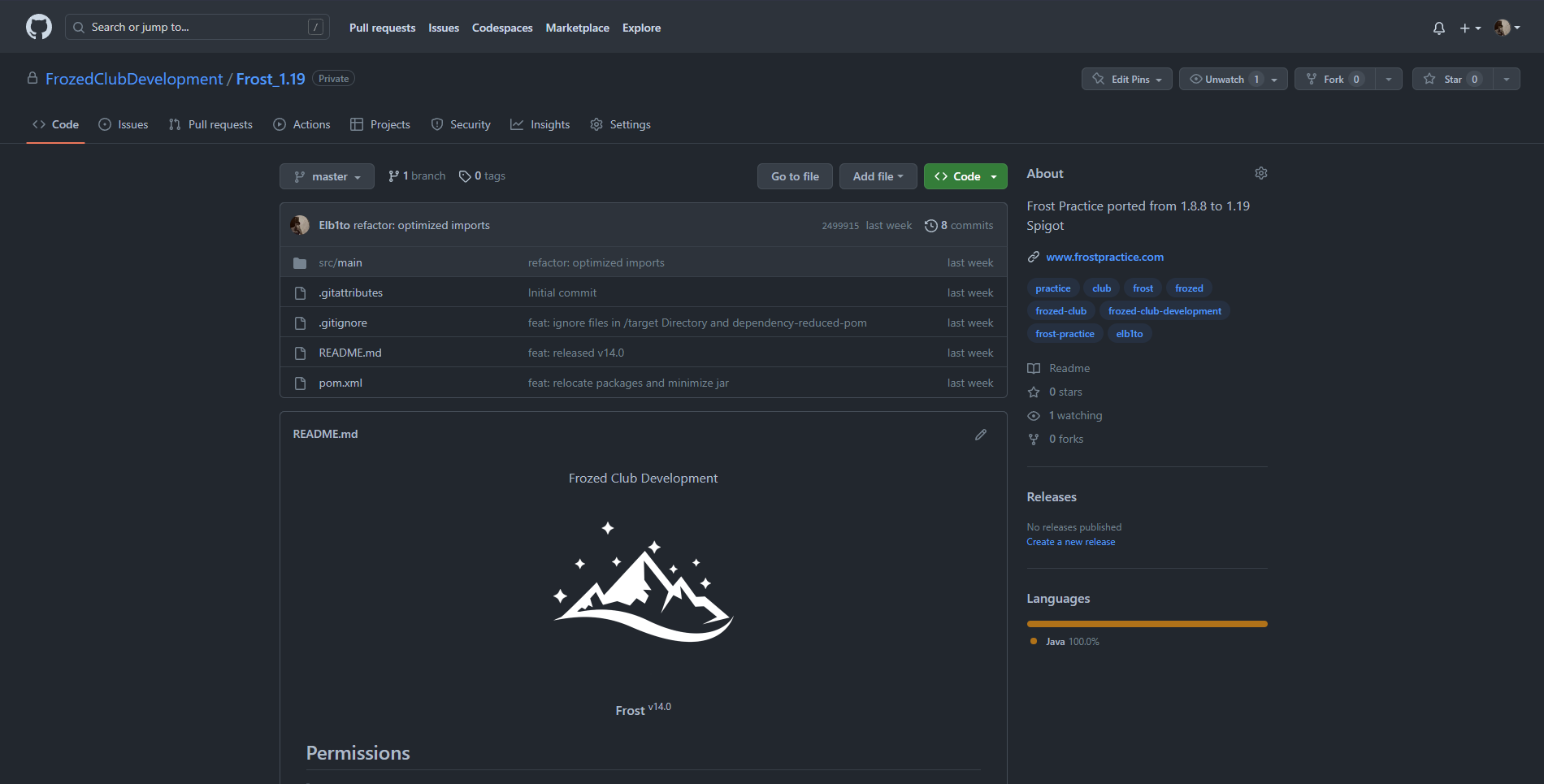Expand the green Code dropdown

coord(965,176)
